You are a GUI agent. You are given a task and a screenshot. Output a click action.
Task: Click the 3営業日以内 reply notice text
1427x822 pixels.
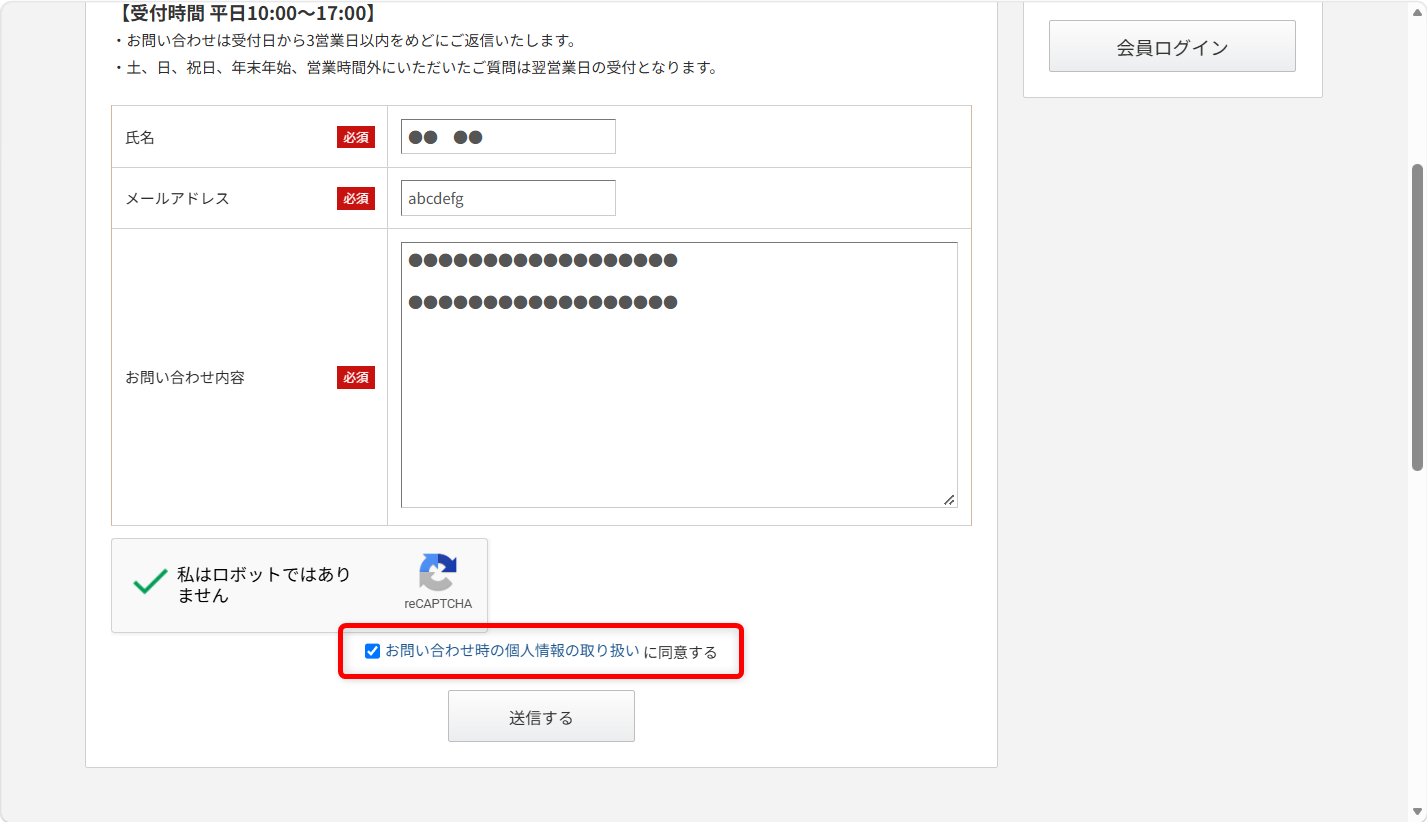coord(345,41)
